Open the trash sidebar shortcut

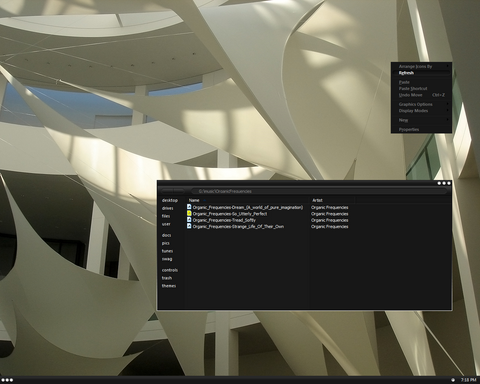pyautogui.click(x=167, y=278)
